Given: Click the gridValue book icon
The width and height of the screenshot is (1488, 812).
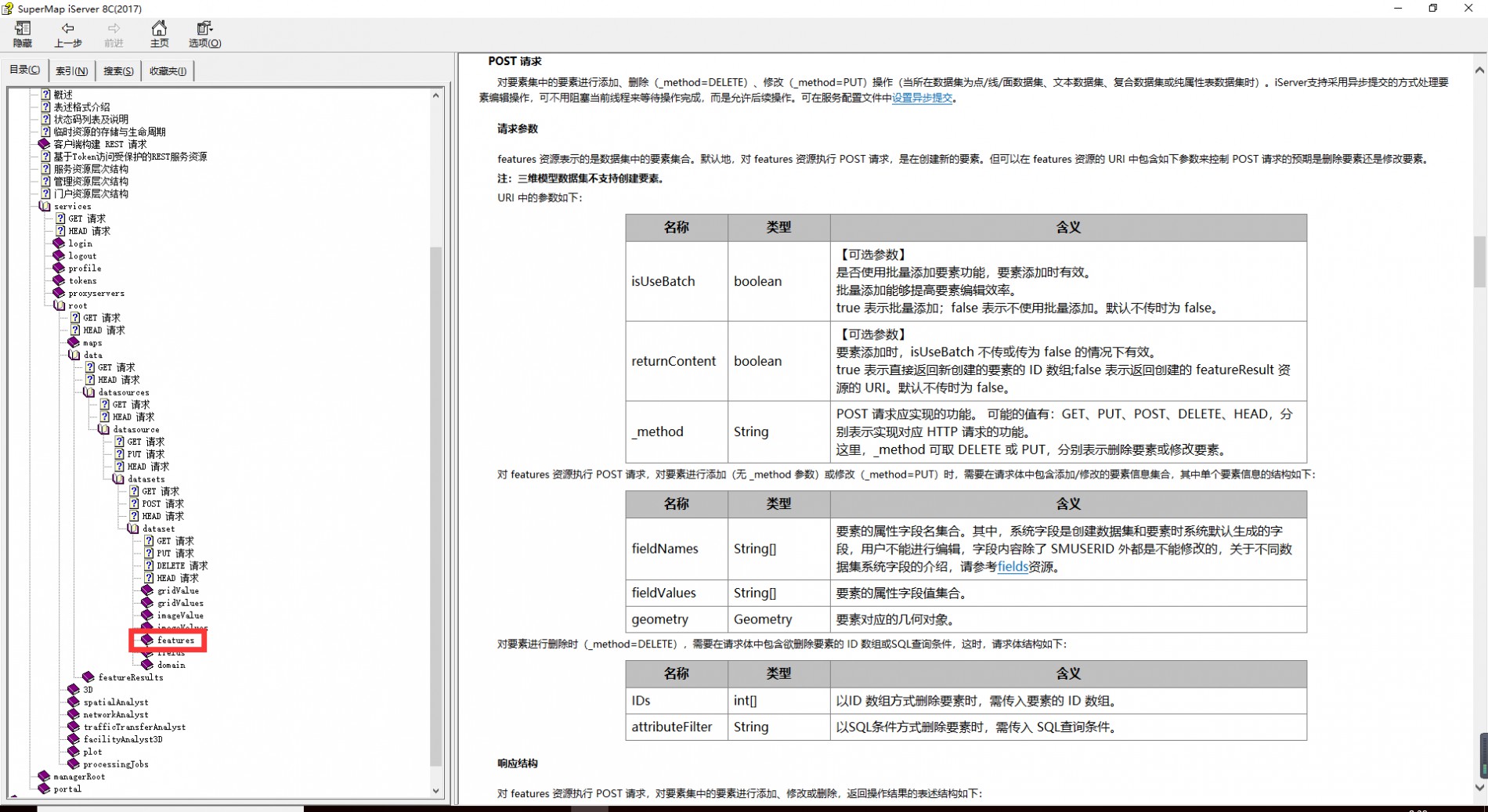Looking at the screenshot, I should [x=147, y=590].
